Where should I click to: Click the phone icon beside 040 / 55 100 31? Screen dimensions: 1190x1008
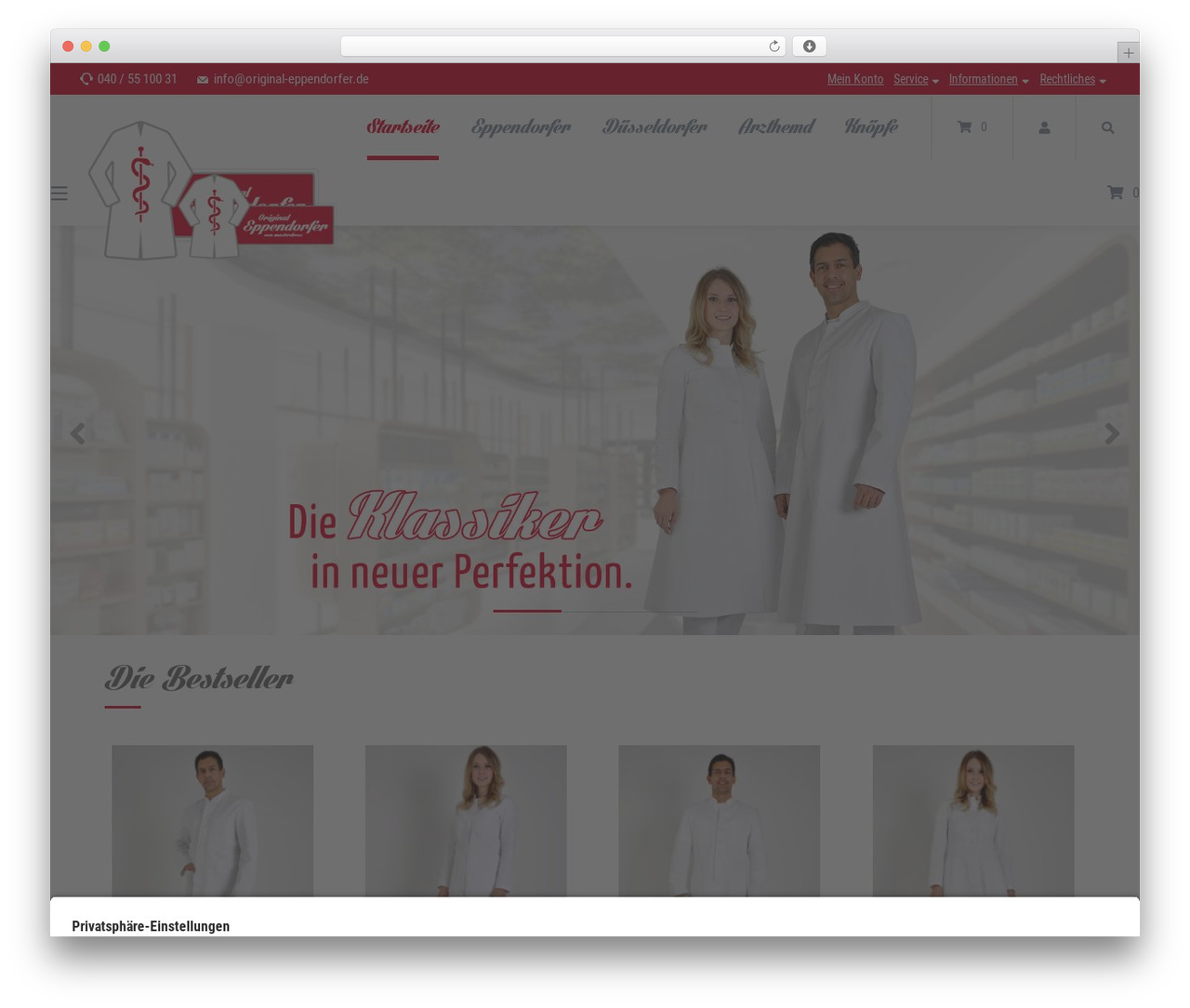(86, 79)
